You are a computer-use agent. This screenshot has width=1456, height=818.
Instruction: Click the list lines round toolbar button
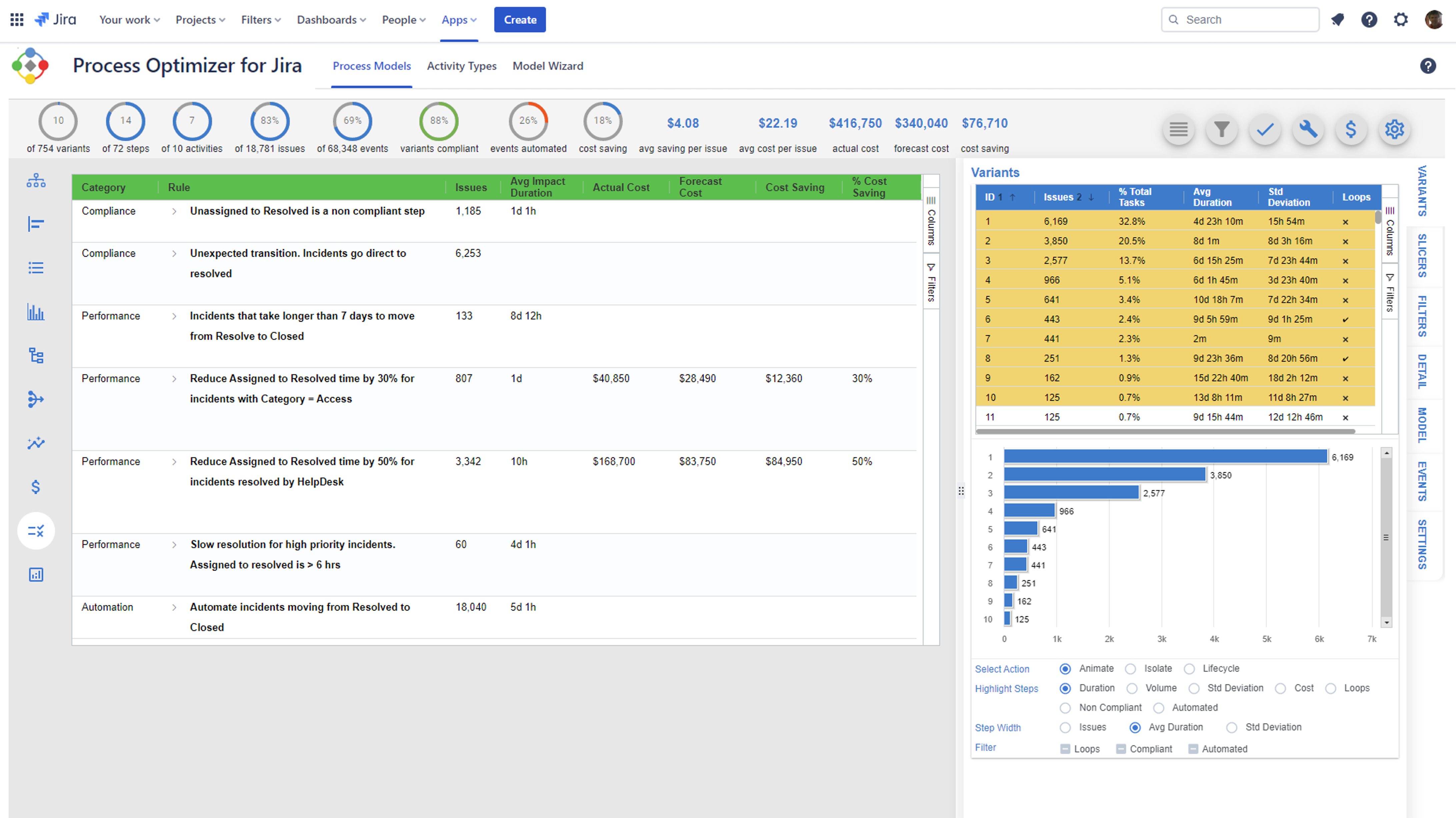click(x=1179, y=129)
